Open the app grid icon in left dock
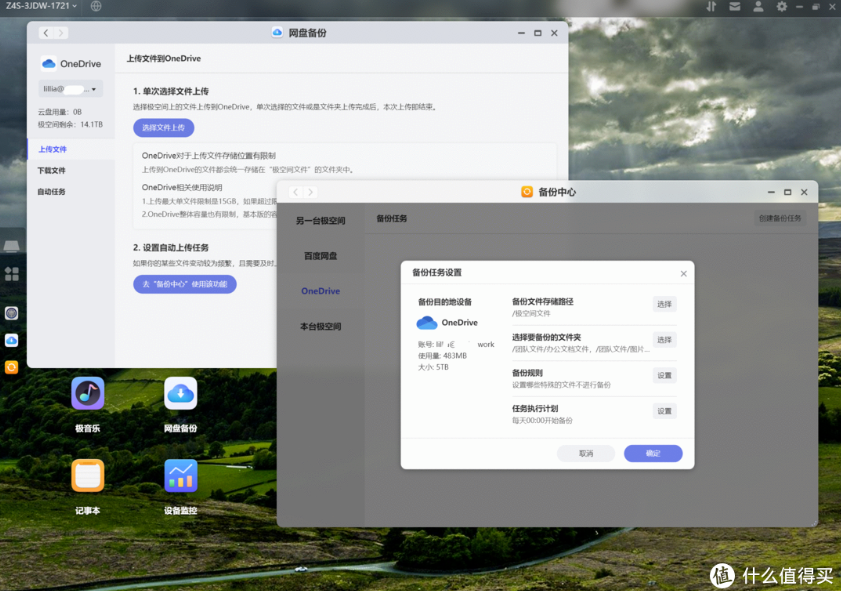The width and height of the screenshot is (841, 591). tap(11, 274)
